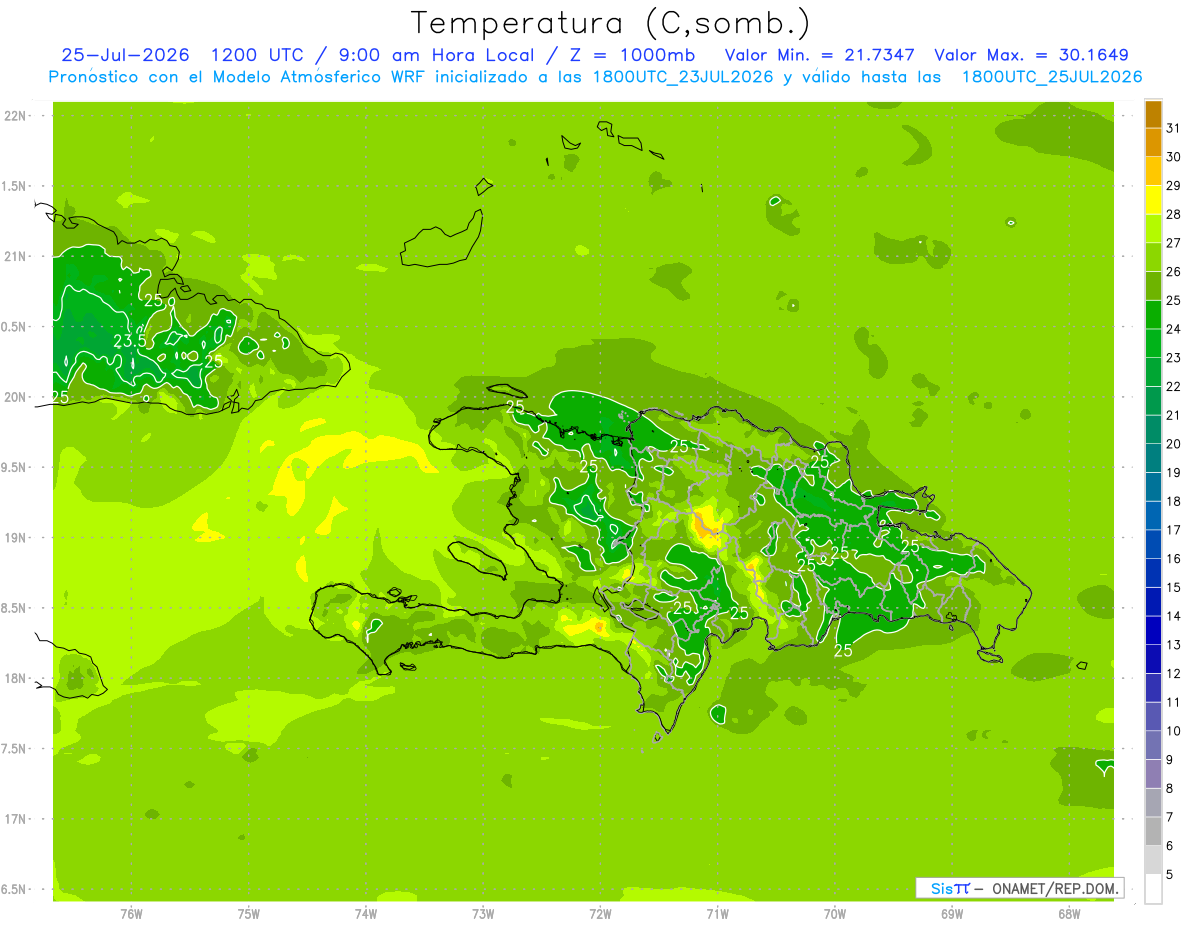Click the colorbar label '20'
The image size is (1200, 927).
[1173, 443]
